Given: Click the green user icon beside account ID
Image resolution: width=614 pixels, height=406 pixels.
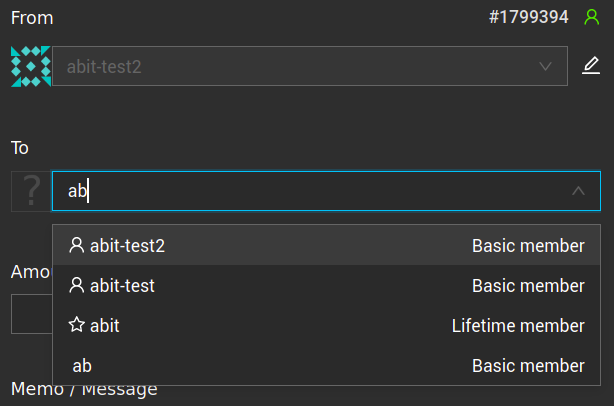Looking at the screenshot, I should pyautogui.click(x=592, y=17).
